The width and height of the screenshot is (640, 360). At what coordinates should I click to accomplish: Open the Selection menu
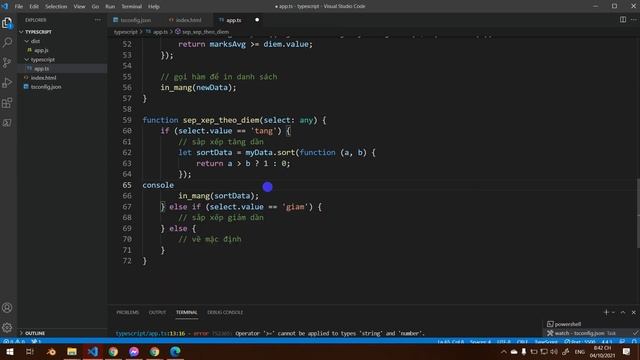[x=56, y=7]
